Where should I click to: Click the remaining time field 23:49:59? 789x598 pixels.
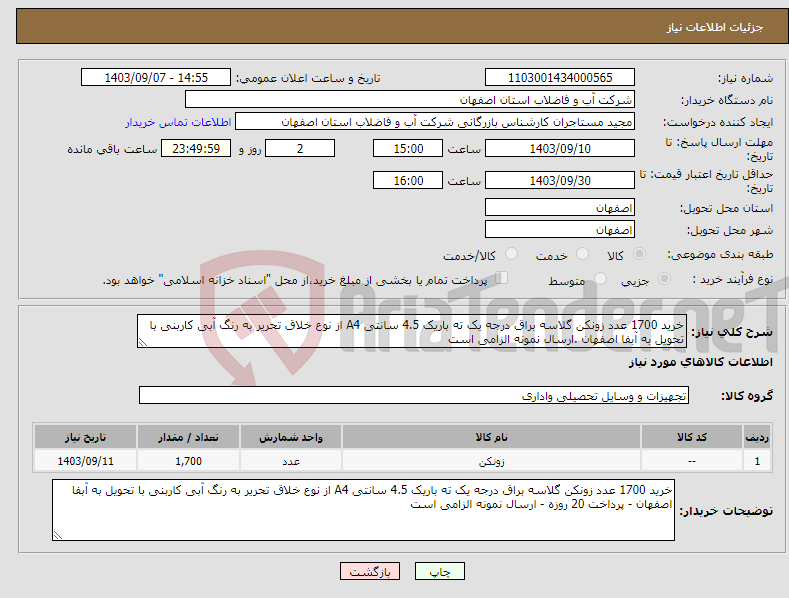click(x=196, y=148)
